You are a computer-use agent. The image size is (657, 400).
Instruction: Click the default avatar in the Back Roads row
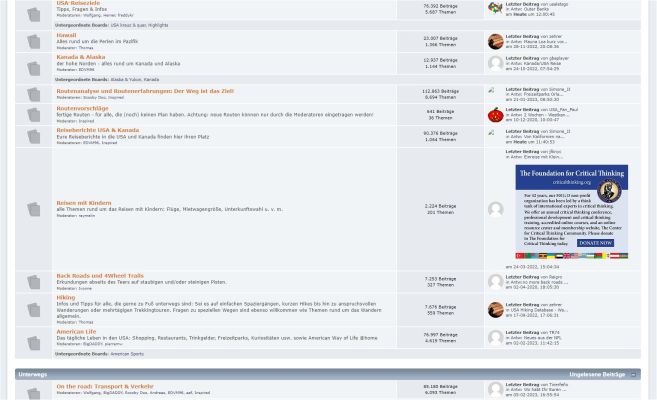tap(495, 282)
